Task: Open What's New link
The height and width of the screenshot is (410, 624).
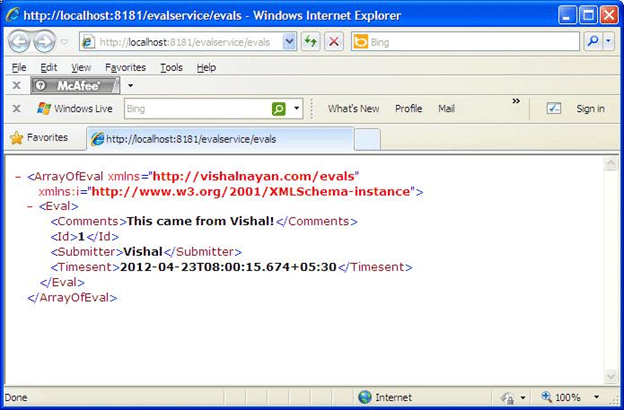Action: pyautogui.click(x=353, y=109)
